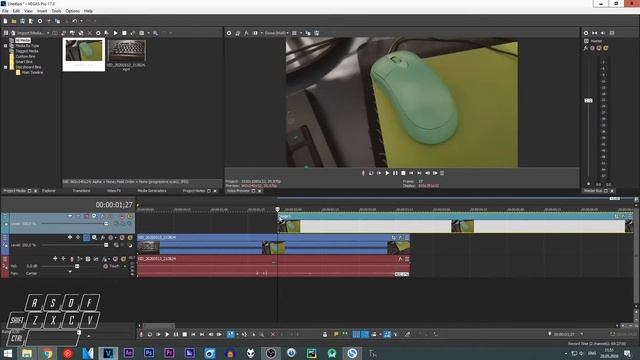Screen dimensions: 640x360
Task: Mute the audio track
Action: click(x=116, y=259)
